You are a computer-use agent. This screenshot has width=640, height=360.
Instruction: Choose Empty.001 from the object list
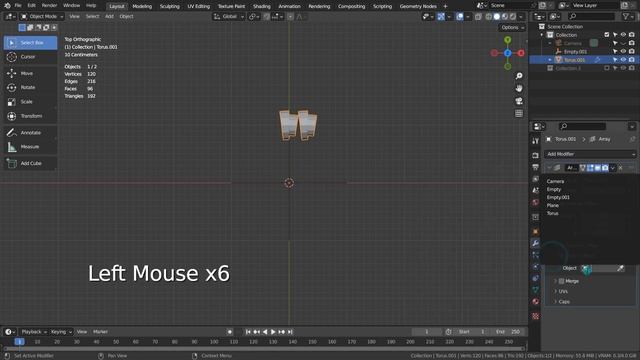[558, 197]
